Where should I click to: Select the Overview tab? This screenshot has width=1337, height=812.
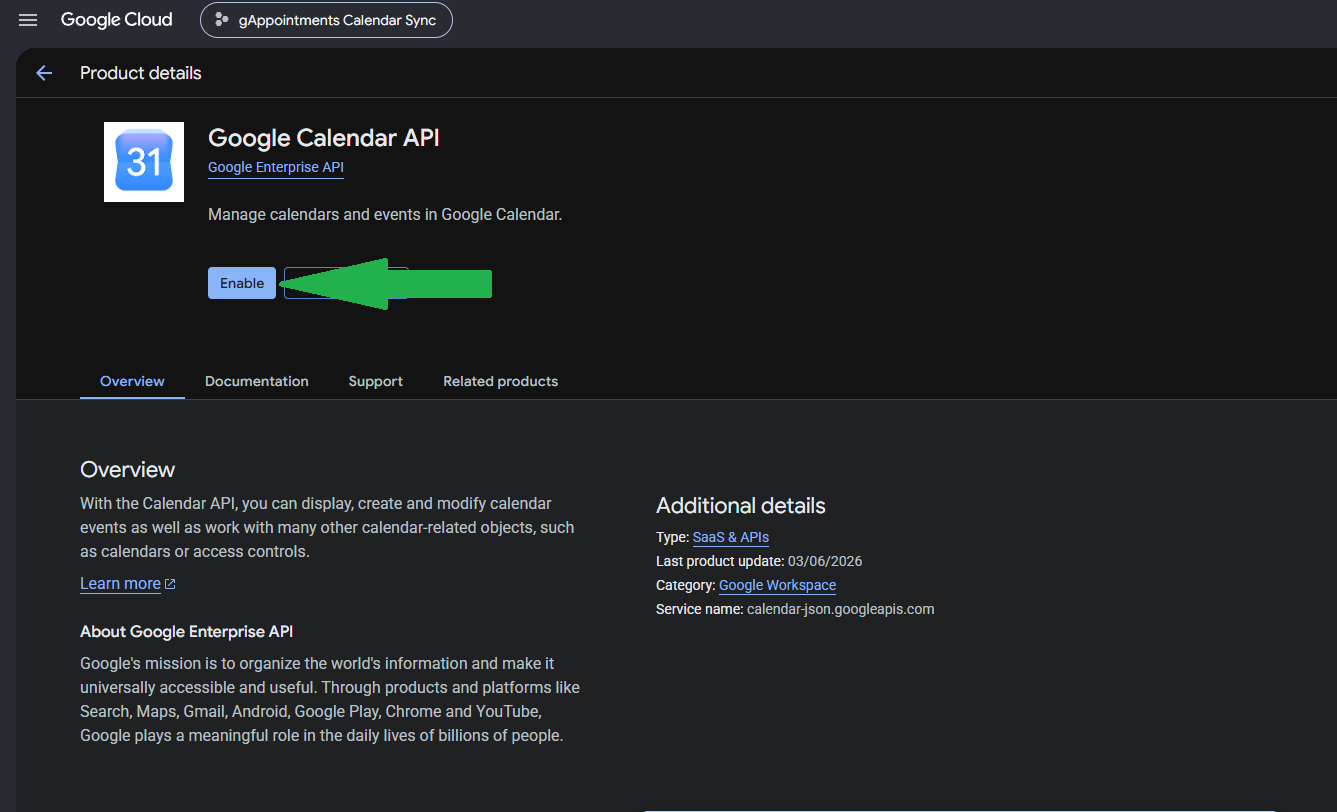(132, 381)
